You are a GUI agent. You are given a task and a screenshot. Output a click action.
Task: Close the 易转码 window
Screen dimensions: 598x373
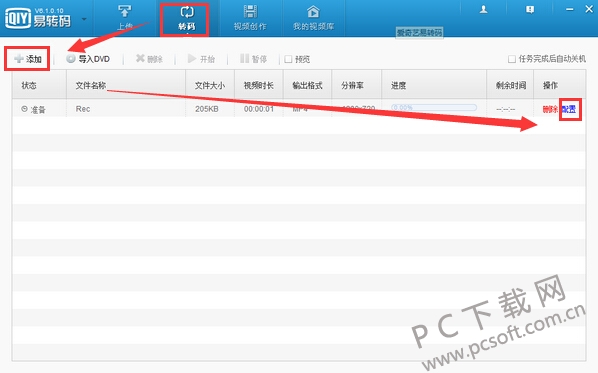tap(589, 9)
